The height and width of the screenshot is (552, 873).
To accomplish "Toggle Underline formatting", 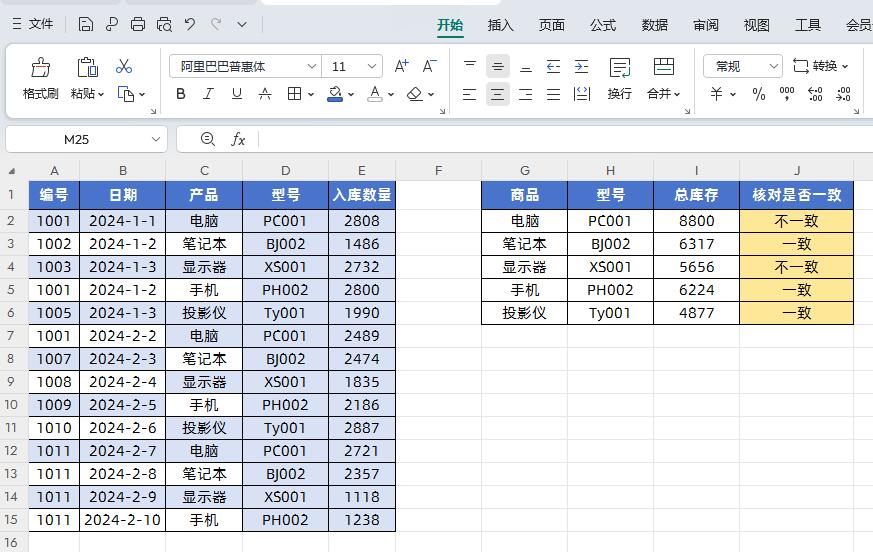I will [x=237, y=94].
